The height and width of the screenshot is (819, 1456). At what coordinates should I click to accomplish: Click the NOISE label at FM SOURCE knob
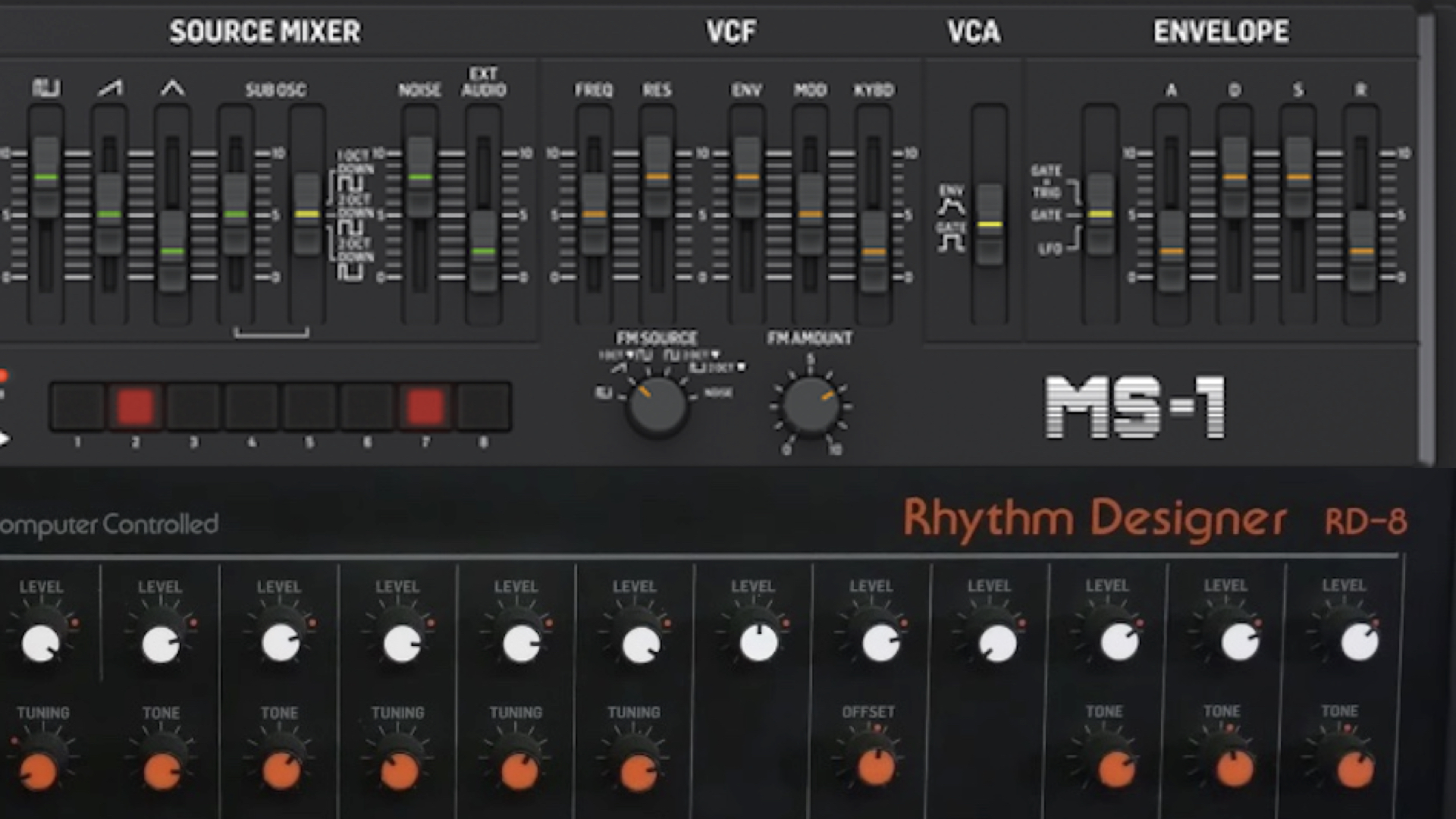(x=718, y=393)
